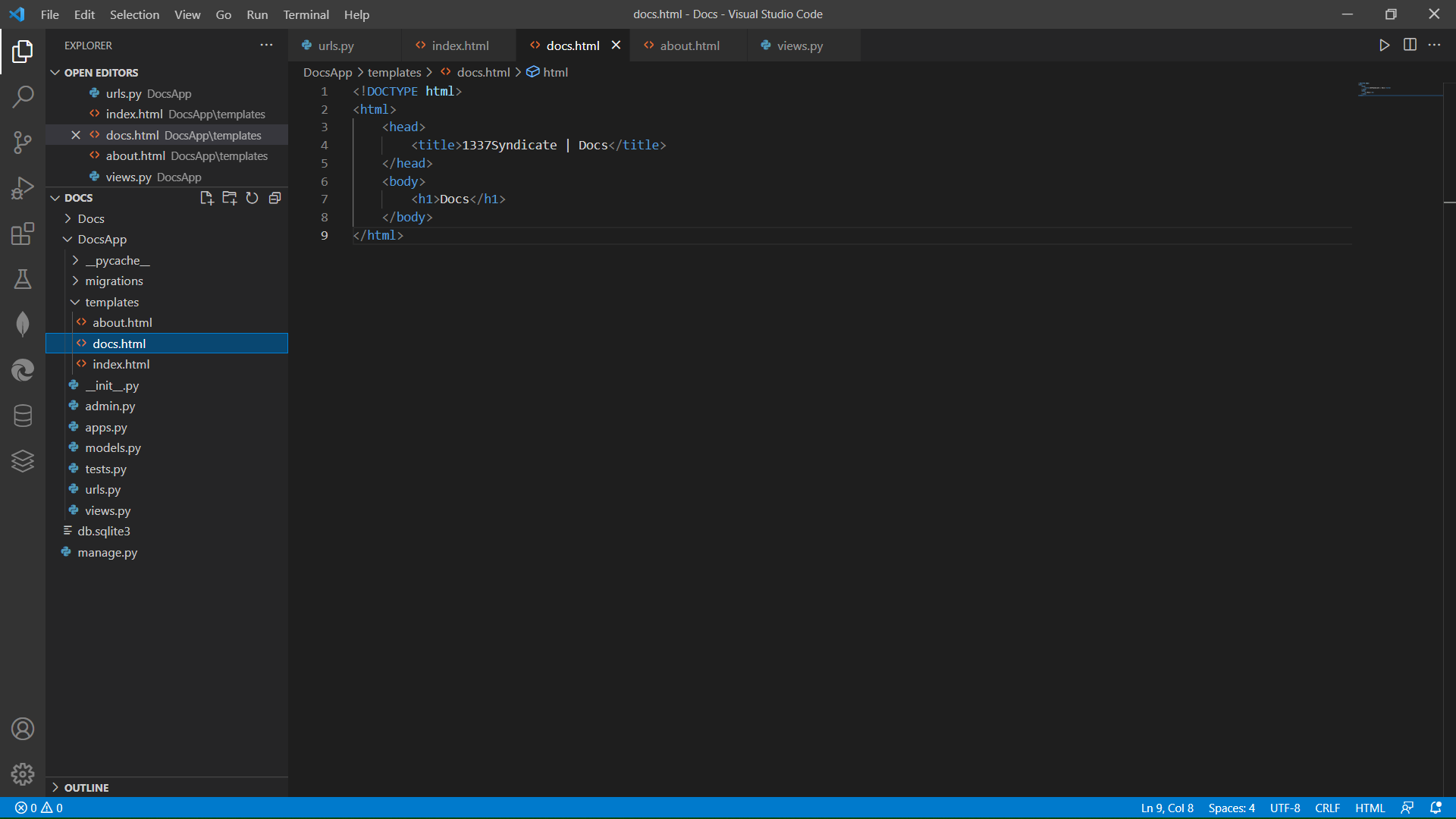Open the Run and Debug view
Screen dimensions: 1456x819
[23, 187]
